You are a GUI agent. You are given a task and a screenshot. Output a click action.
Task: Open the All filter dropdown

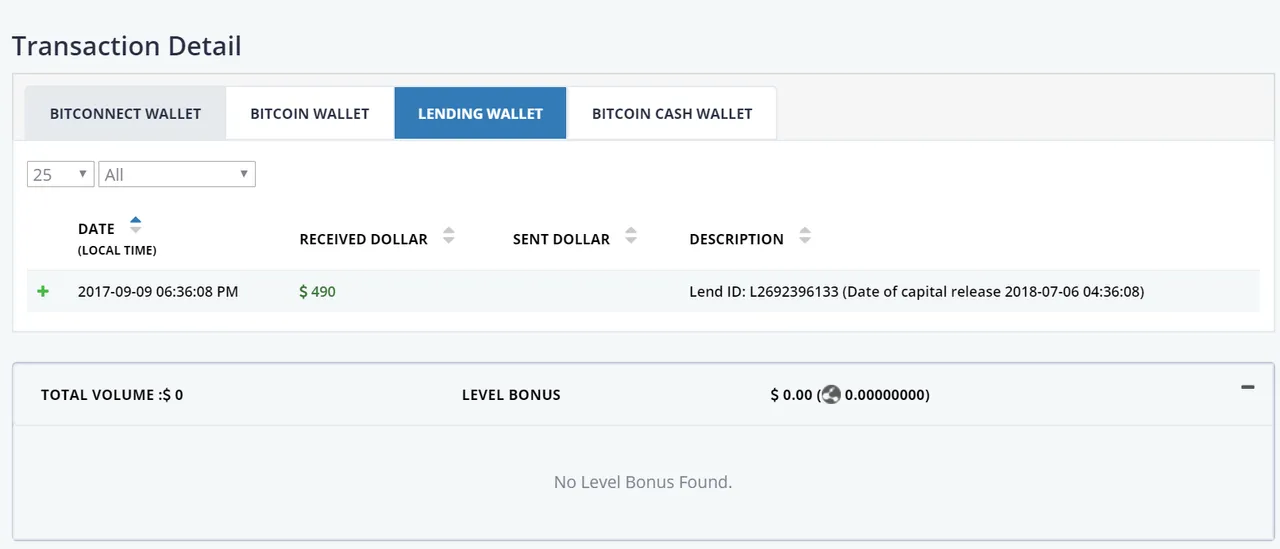(x=177, y=174)
